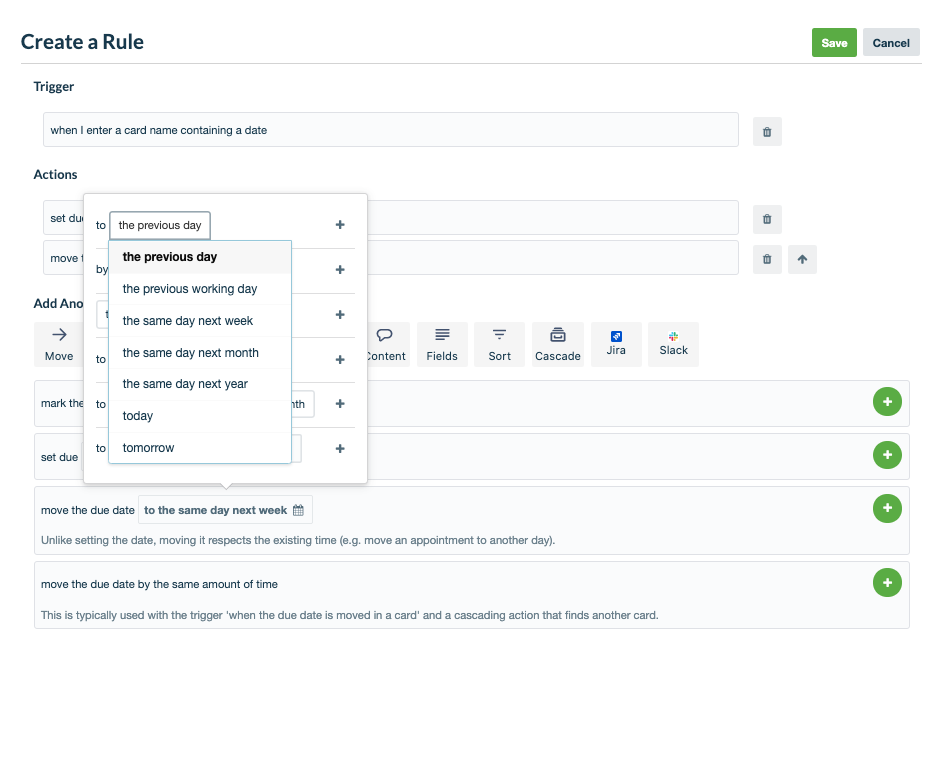Add the 'mark the' action with green plus
The width and height of the screenshot is (927, 760).
887,402
